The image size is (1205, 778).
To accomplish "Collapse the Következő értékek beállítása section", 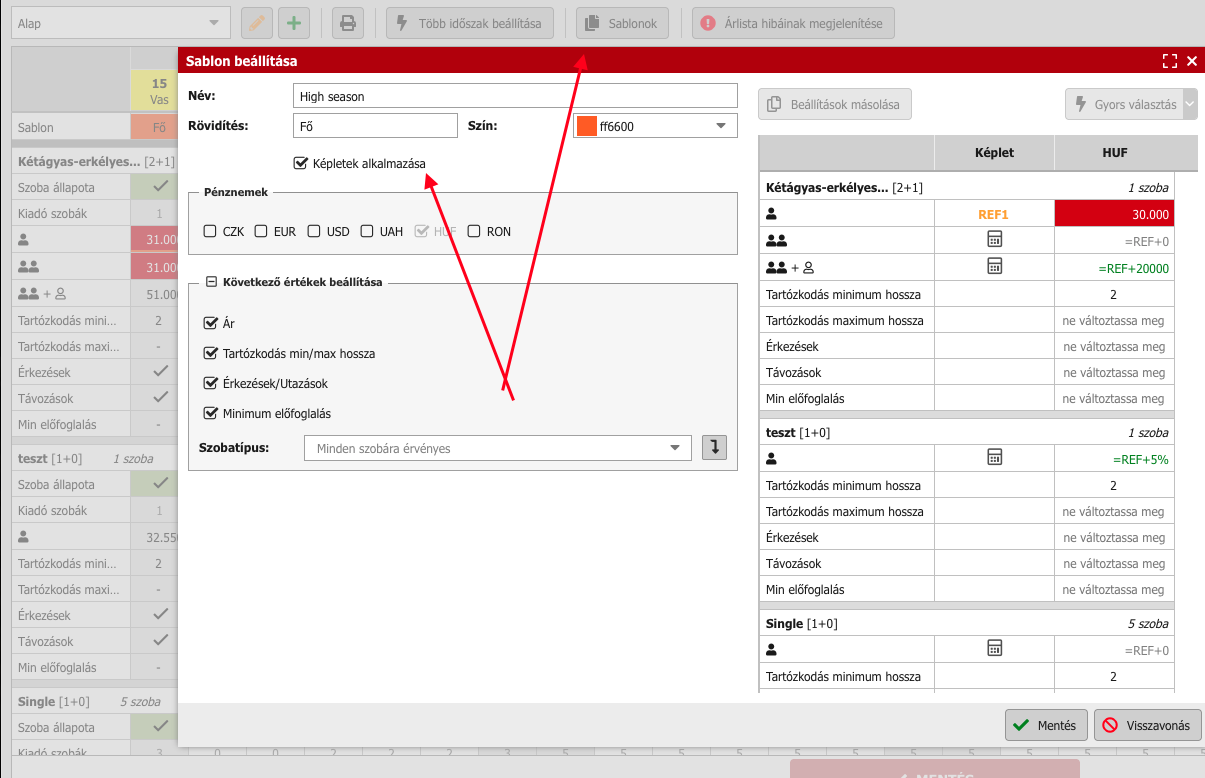I will [211, 283].
